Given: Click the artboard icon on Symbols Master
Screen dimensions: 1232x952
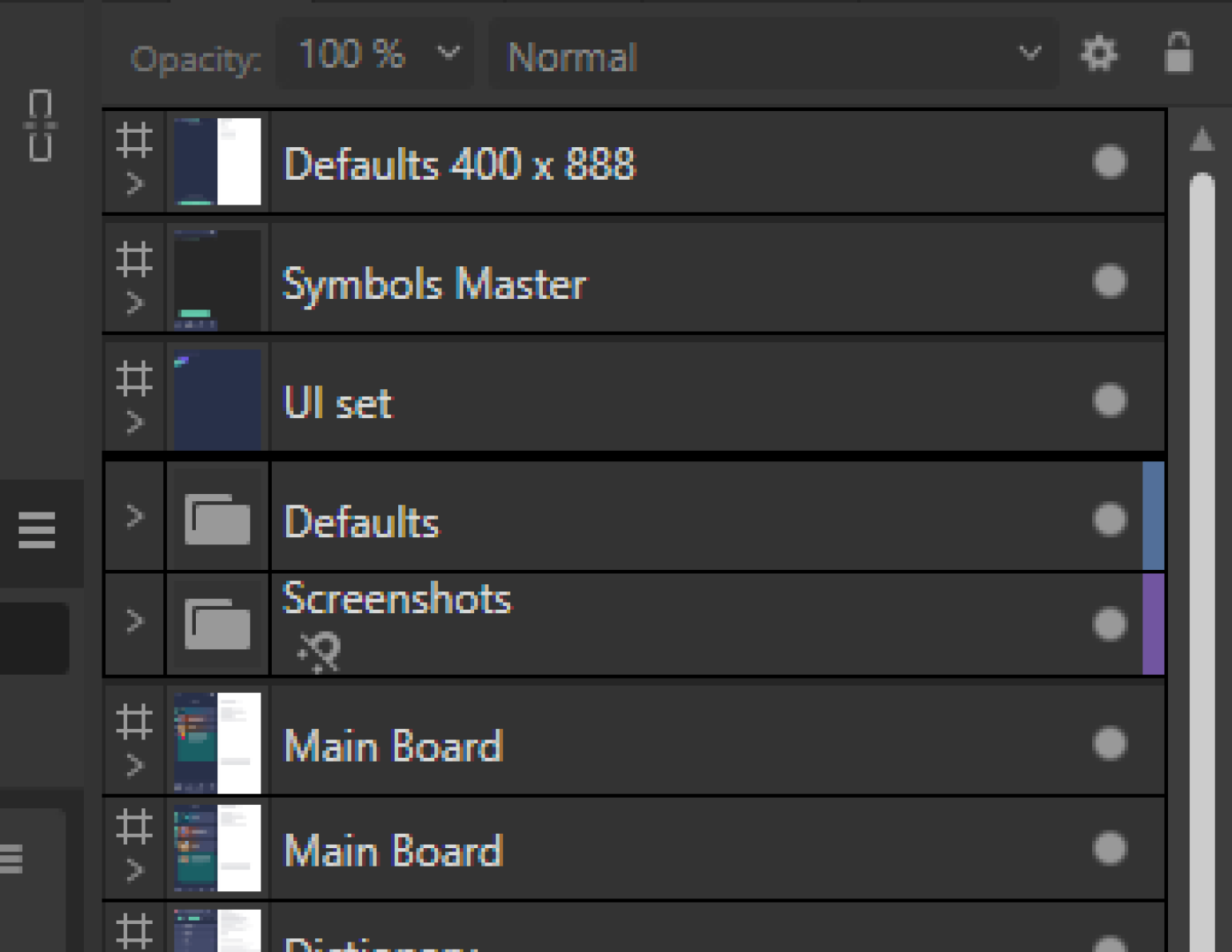Looking at the screenshot, I should [134, 260].
